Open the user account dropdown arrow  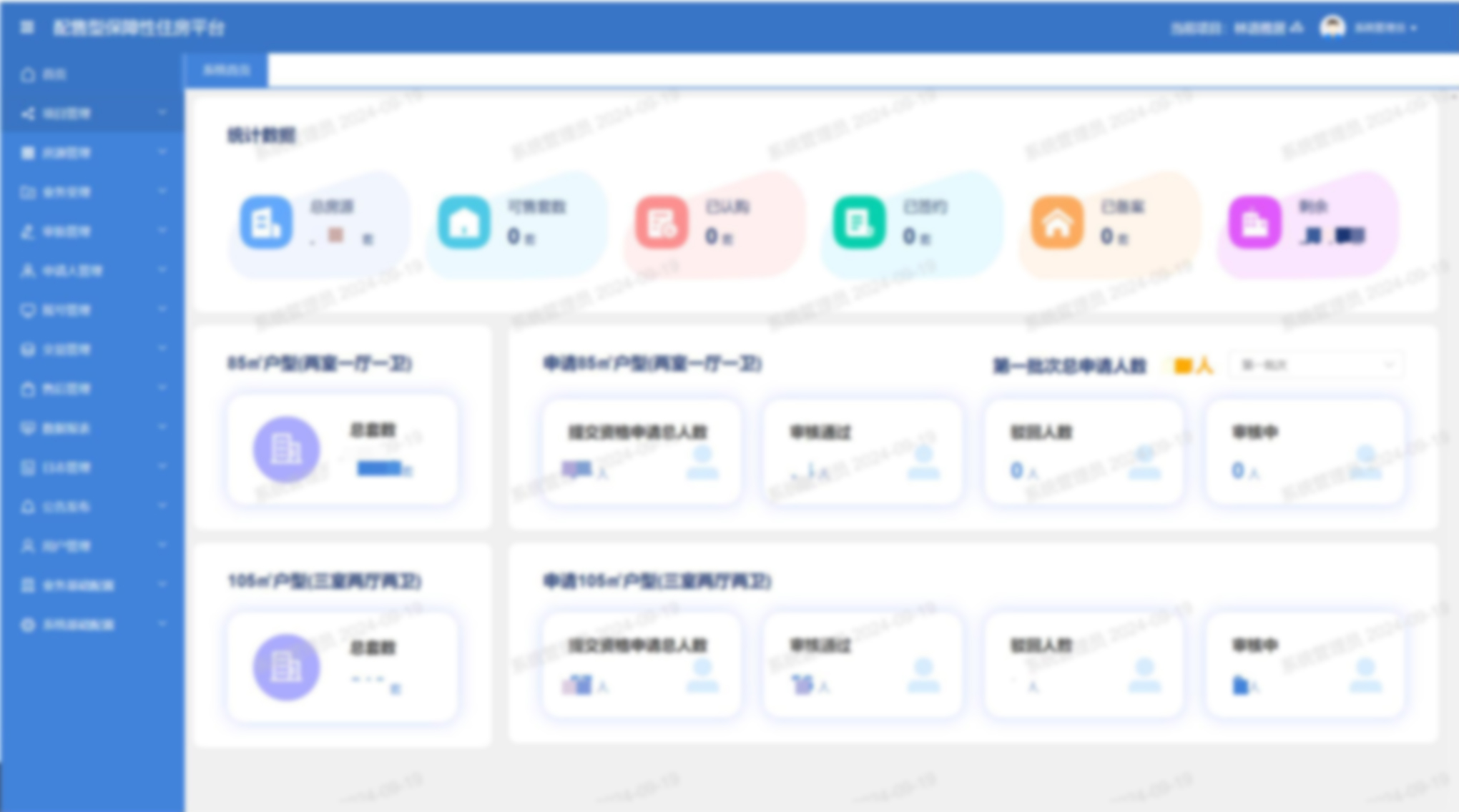(1414, 29)
